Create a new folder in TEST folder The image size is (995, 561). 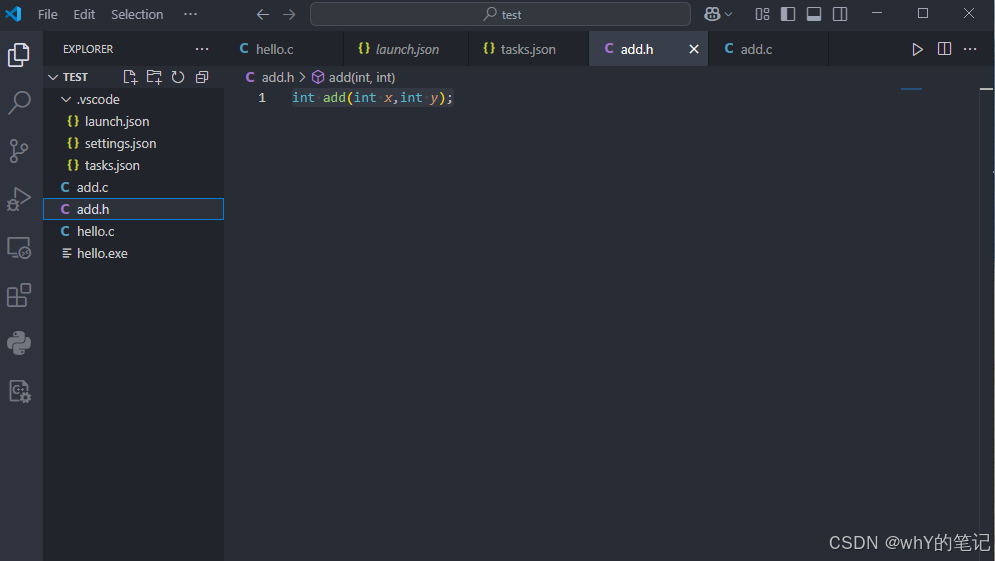click(x=154, y=77)
